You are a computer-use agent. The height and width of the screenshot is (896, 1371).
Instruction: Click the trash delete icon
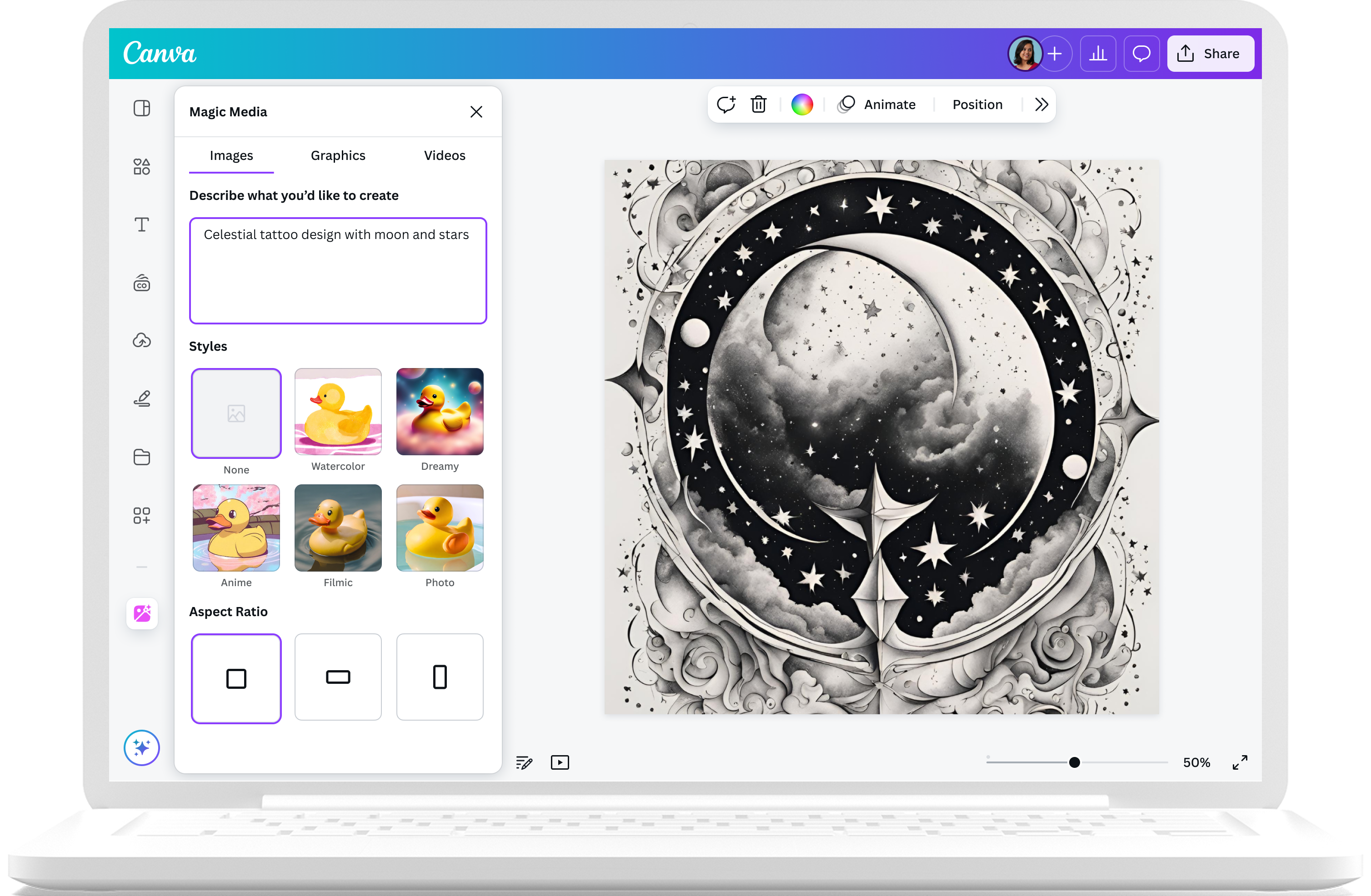(758, 105)
